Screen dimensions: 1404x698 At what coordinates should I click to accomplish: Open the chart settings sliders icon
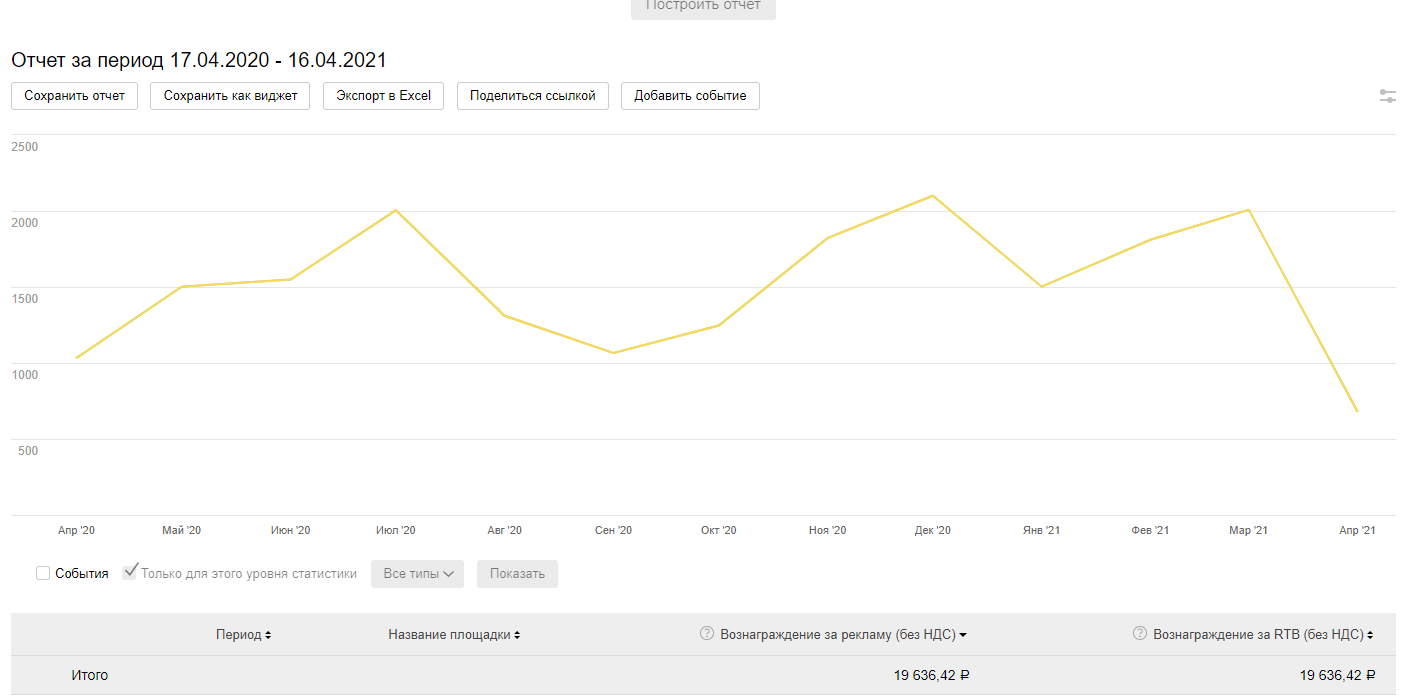pos(1387,96)
